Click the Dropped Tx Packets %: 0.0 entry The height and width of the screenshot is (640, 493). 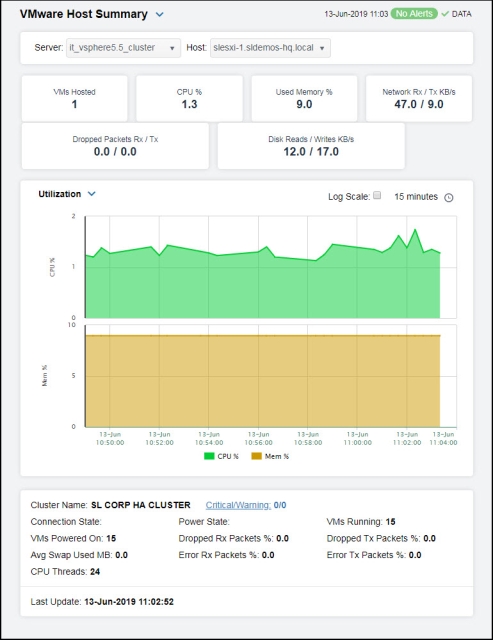click(x=381, y=538)
